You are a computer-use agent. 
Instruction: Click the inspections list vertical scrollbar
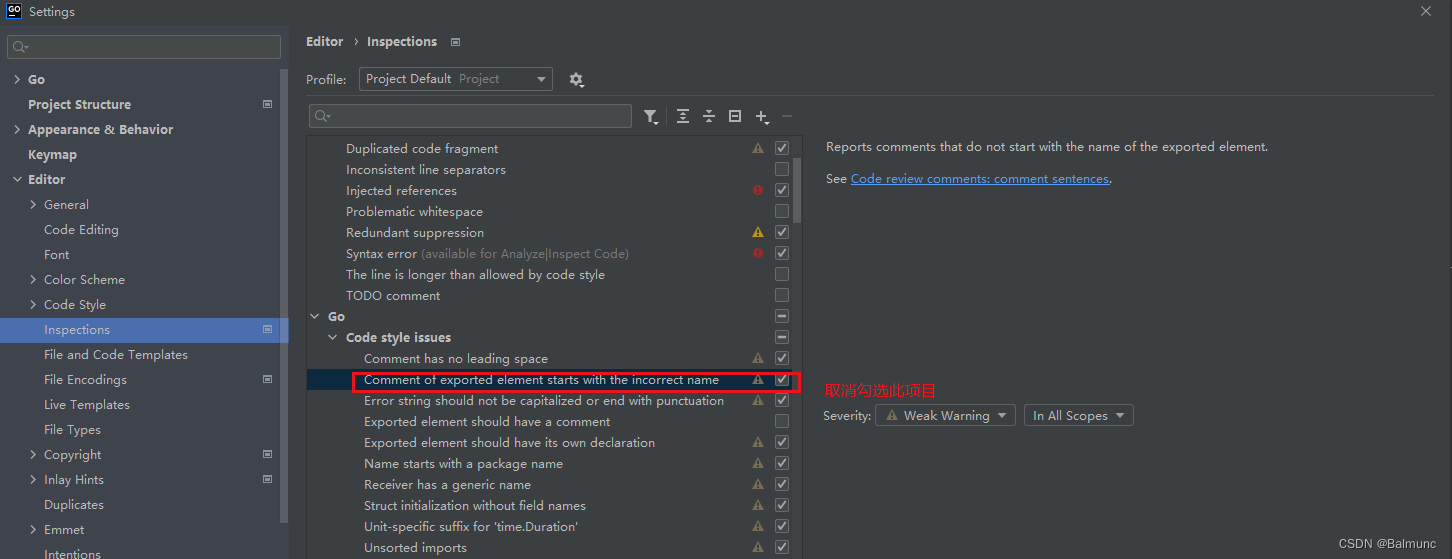click(796, 190)
